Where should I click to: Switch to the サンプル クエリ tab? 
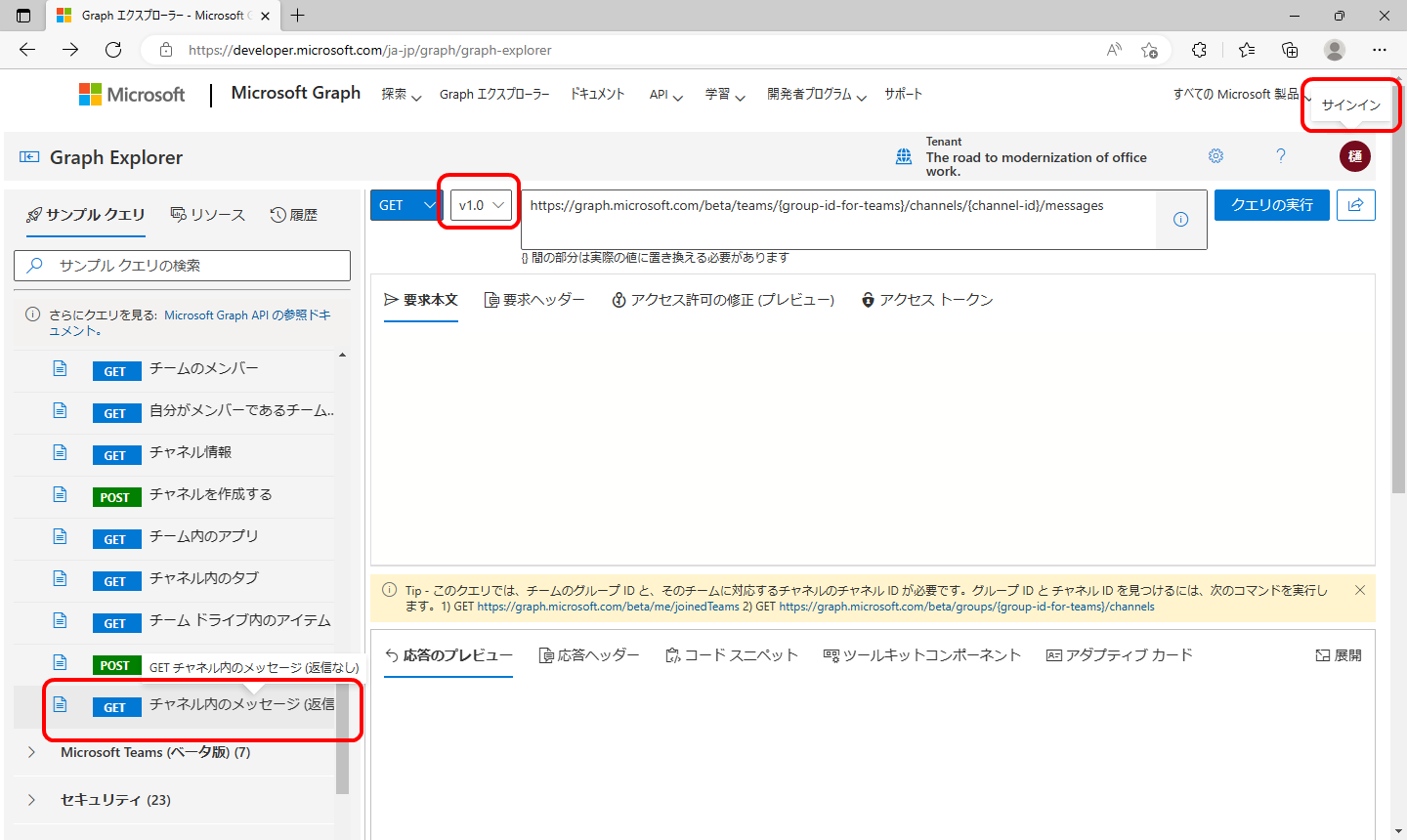pos(85,215)
